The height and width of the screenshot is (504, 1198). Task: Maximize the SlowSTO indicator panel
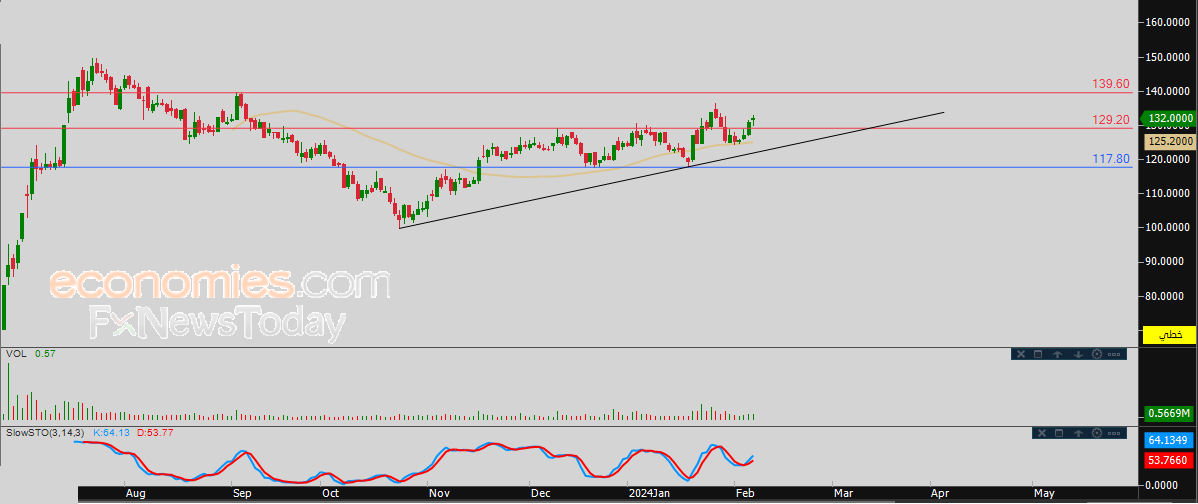coord(1059,433)
